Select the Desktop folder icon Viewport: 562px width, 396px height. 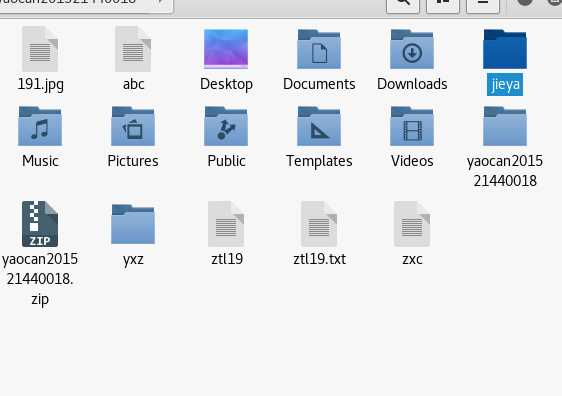coord(226,49)
